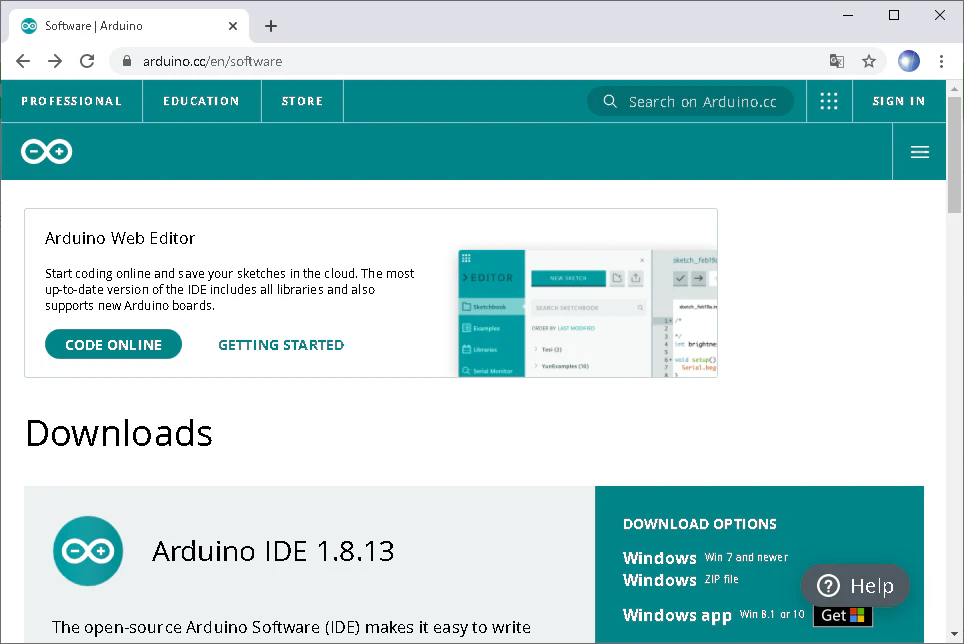Open the Help chat widget
Screen dimensions: 964x644
coord(855,586)
